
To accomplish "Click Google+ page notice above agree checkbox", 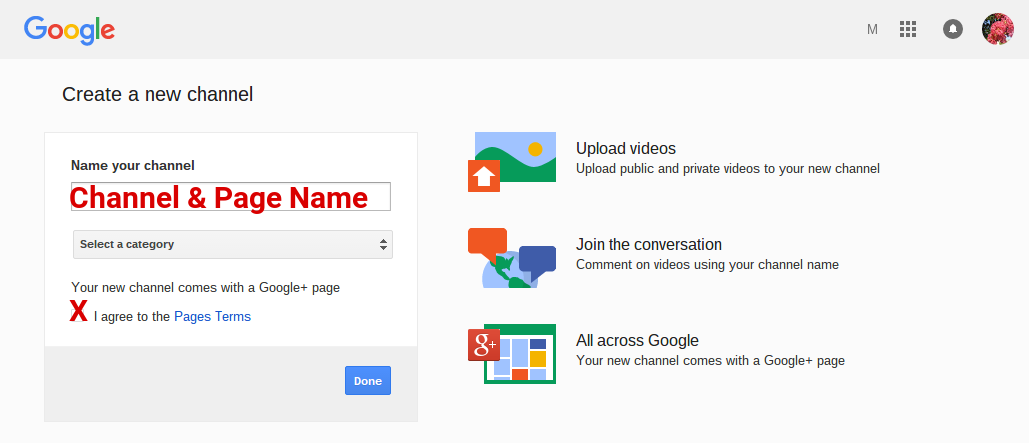I will coord(205,287).
